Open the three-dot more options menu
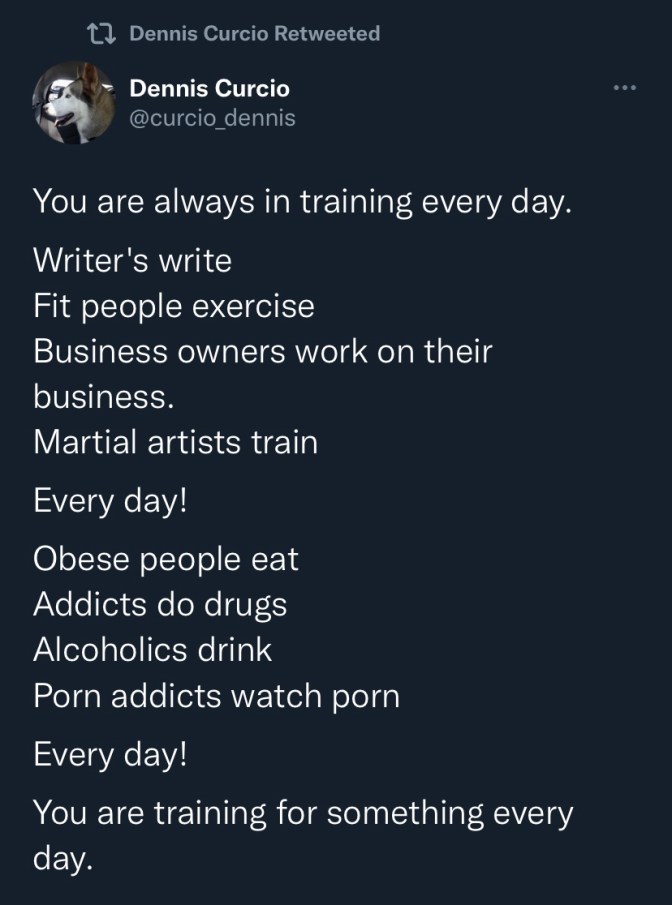Viewport: 672px width, 905px height. click(x=624, y=88)
